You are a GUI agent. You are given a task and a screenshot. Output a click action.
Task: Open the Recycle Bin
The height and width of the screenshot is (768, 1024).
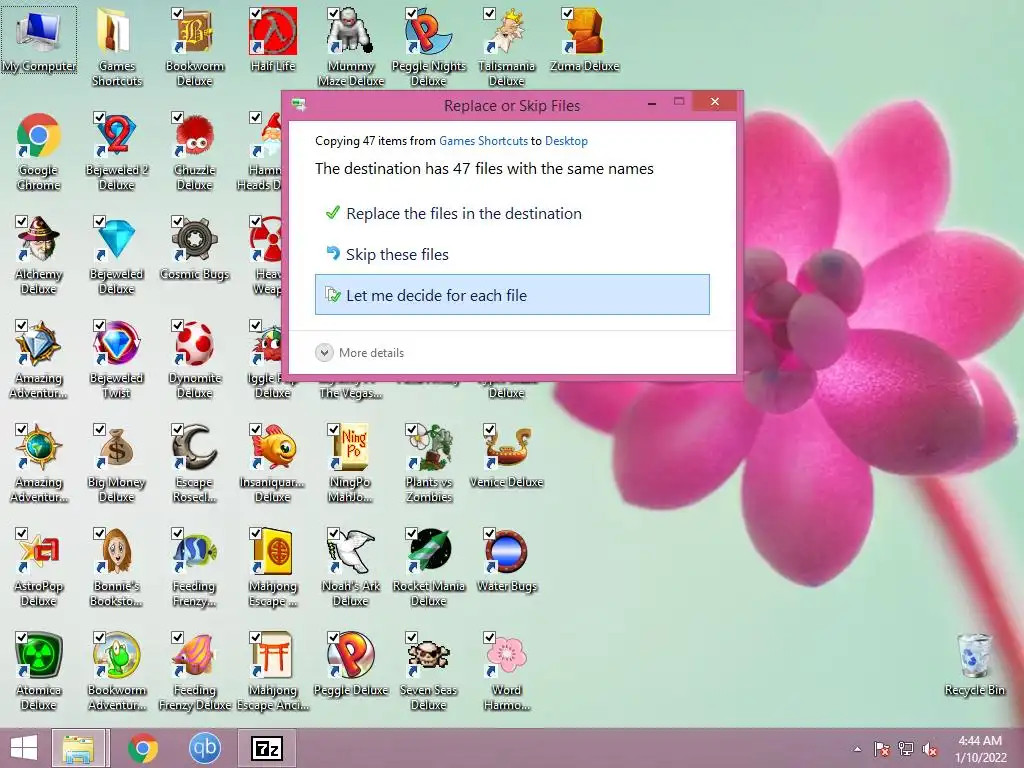(974, 656)
